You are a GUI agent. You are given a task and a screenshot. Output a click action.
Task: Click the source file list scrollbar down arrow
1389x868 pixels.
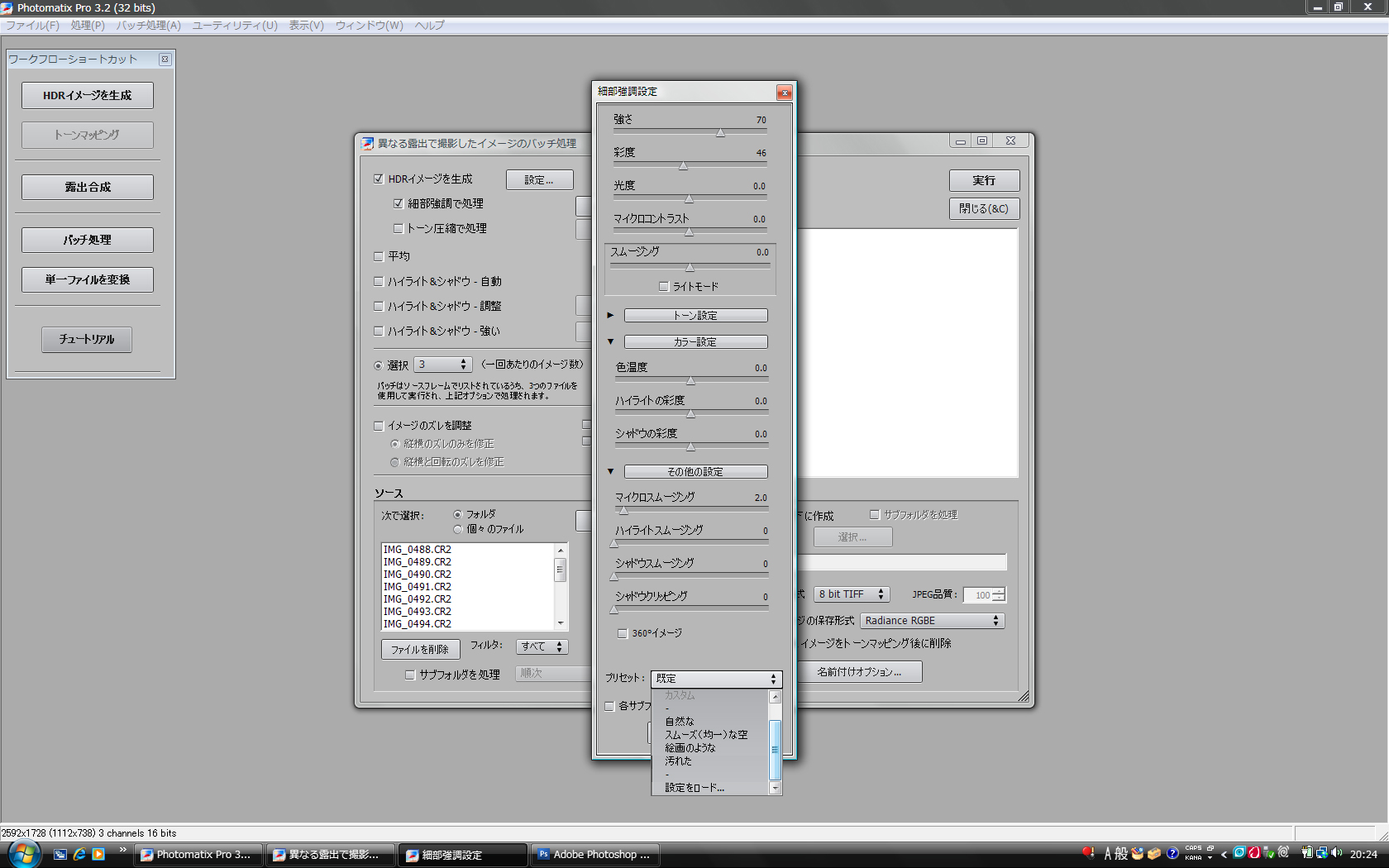[x=561, y=623]
